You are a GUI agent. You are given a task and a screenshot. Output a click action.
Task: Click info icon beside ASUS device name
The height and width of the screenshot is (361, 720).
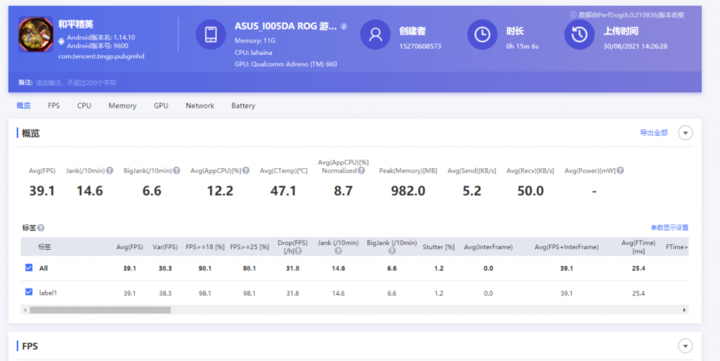tap(344, 27)
